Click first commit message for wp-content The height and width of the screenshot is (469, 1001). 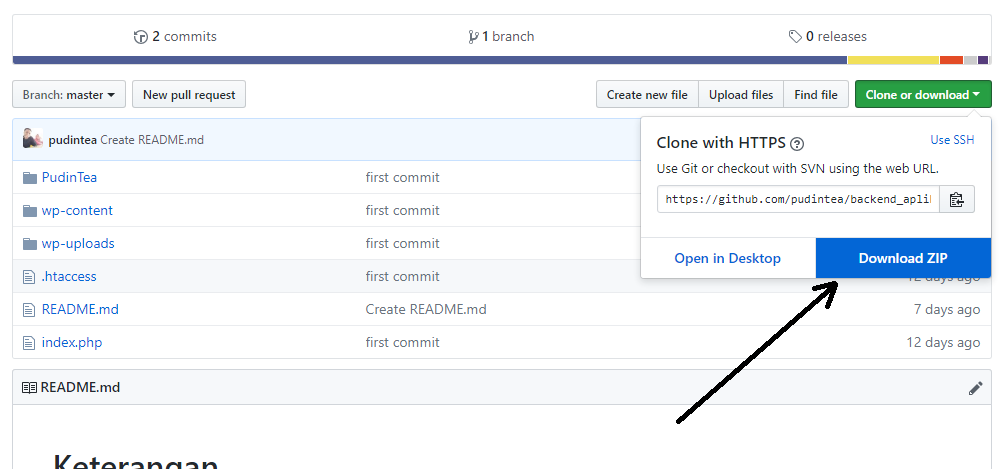pyautogui.click(x=402, y=211)
